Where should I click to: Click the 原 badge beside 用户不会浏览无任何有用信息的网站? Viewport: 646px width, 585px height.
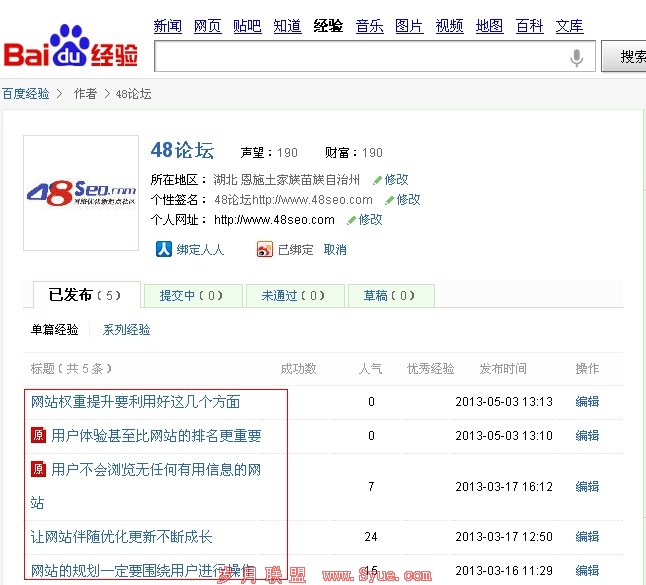[x=38, y=469]
